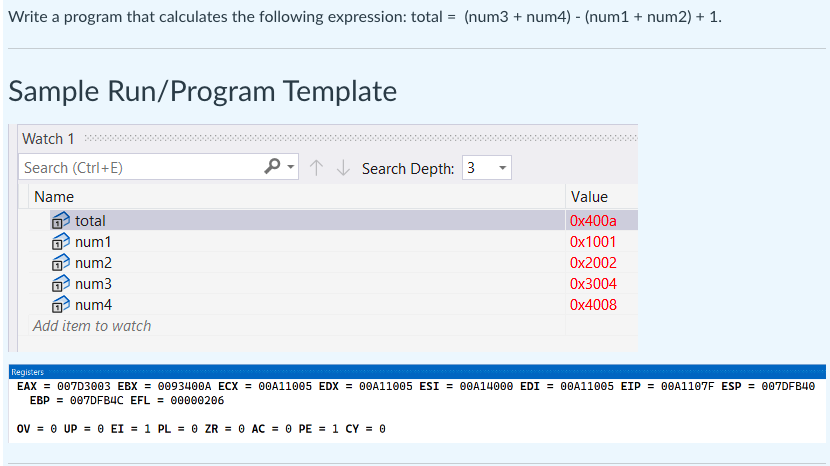Select the num1 watch row
The height and width of the screenshot is (466, 830).
tap(333, 241)
